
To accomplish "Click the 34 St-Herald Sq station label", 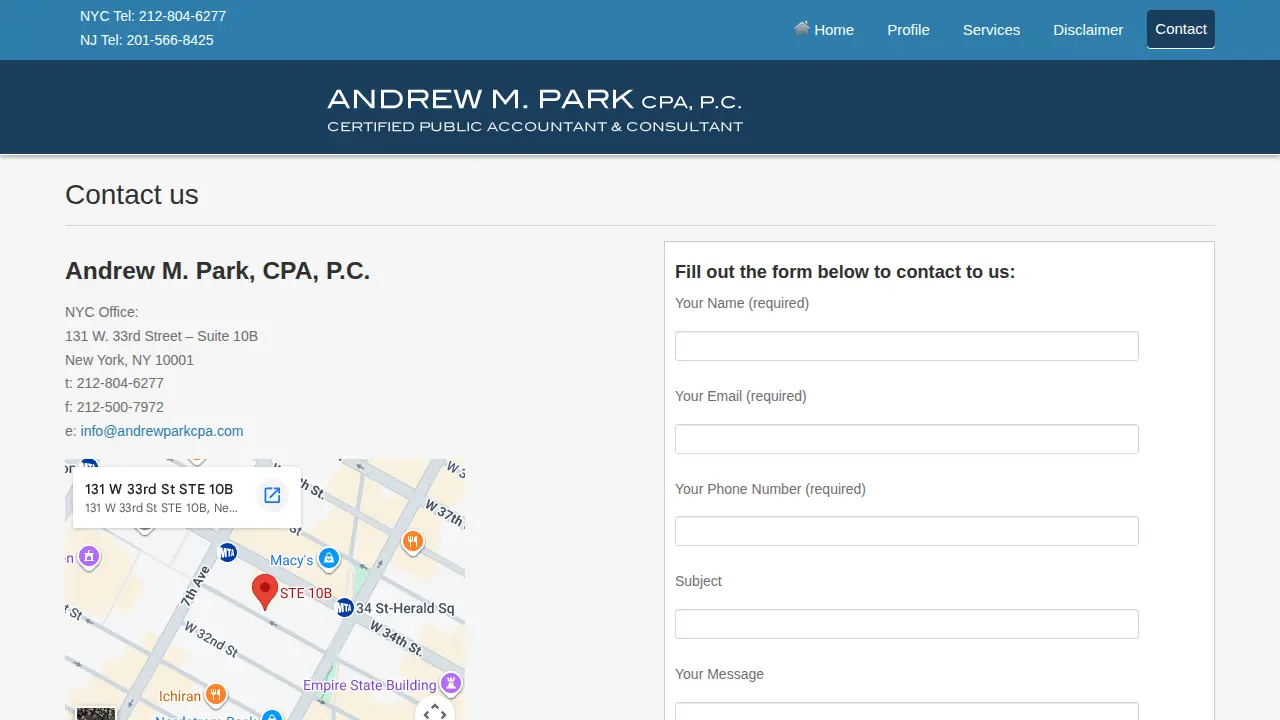I will click(x=405, y=608).
